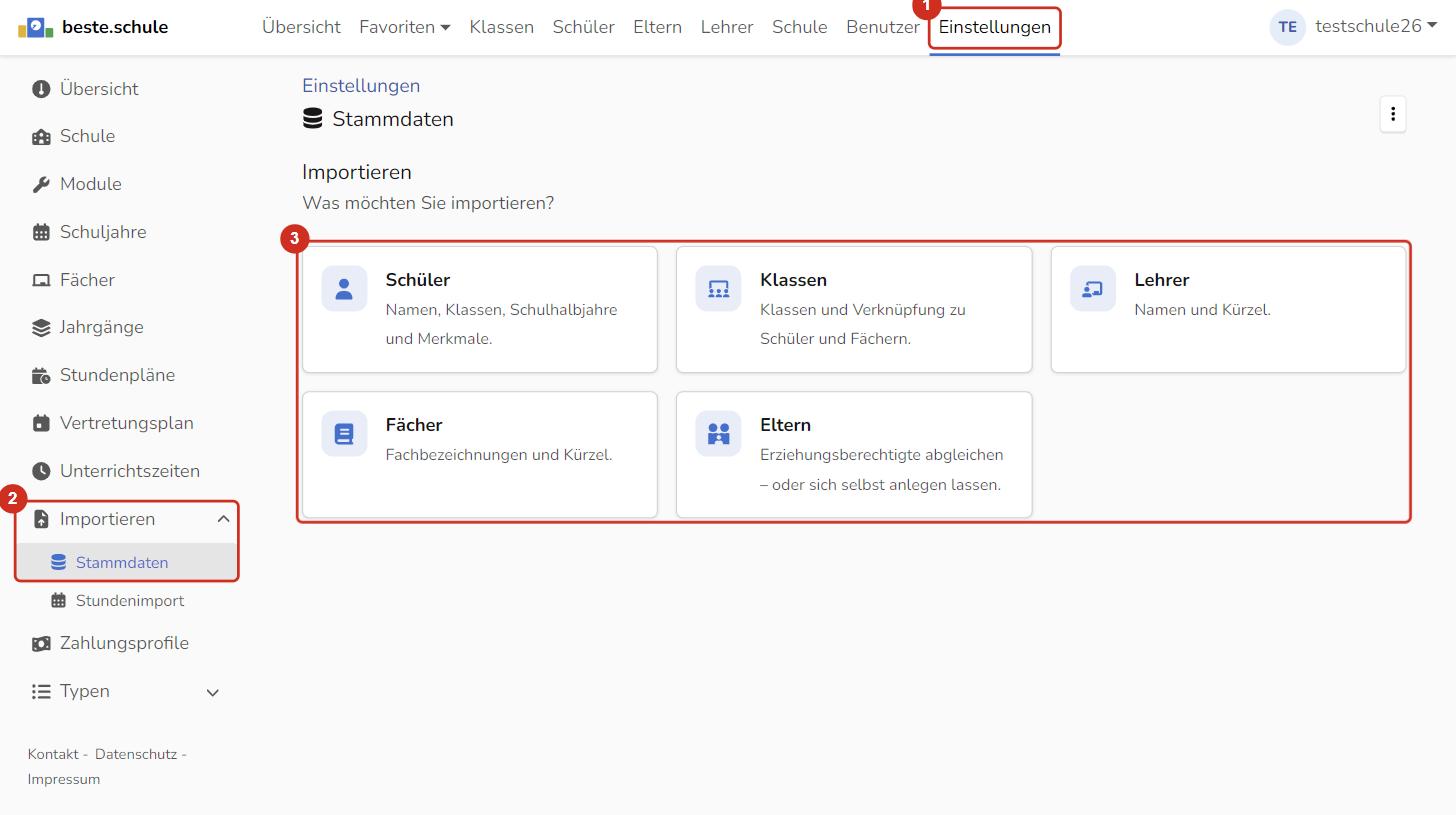1456x815 pixels.
Task: Open the Lehrer top menu item
Action: pyautogui.click(x=727, y=27)
